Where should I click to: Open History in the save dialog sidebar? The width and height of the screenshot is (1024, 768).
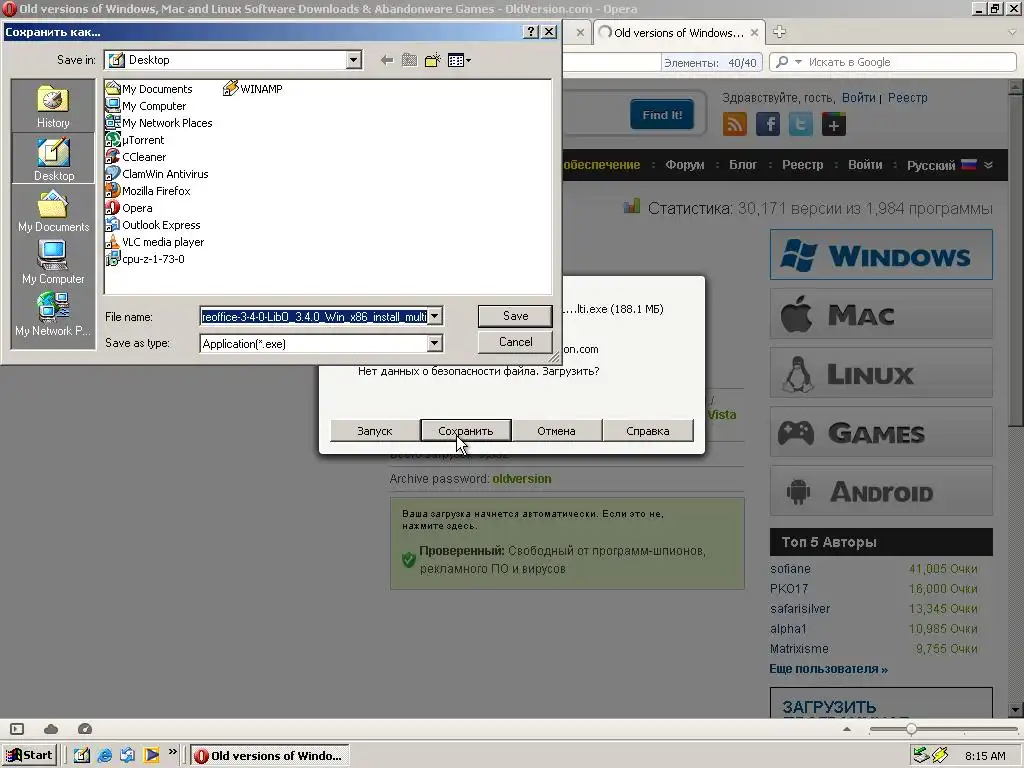click(x=53, y=106)
